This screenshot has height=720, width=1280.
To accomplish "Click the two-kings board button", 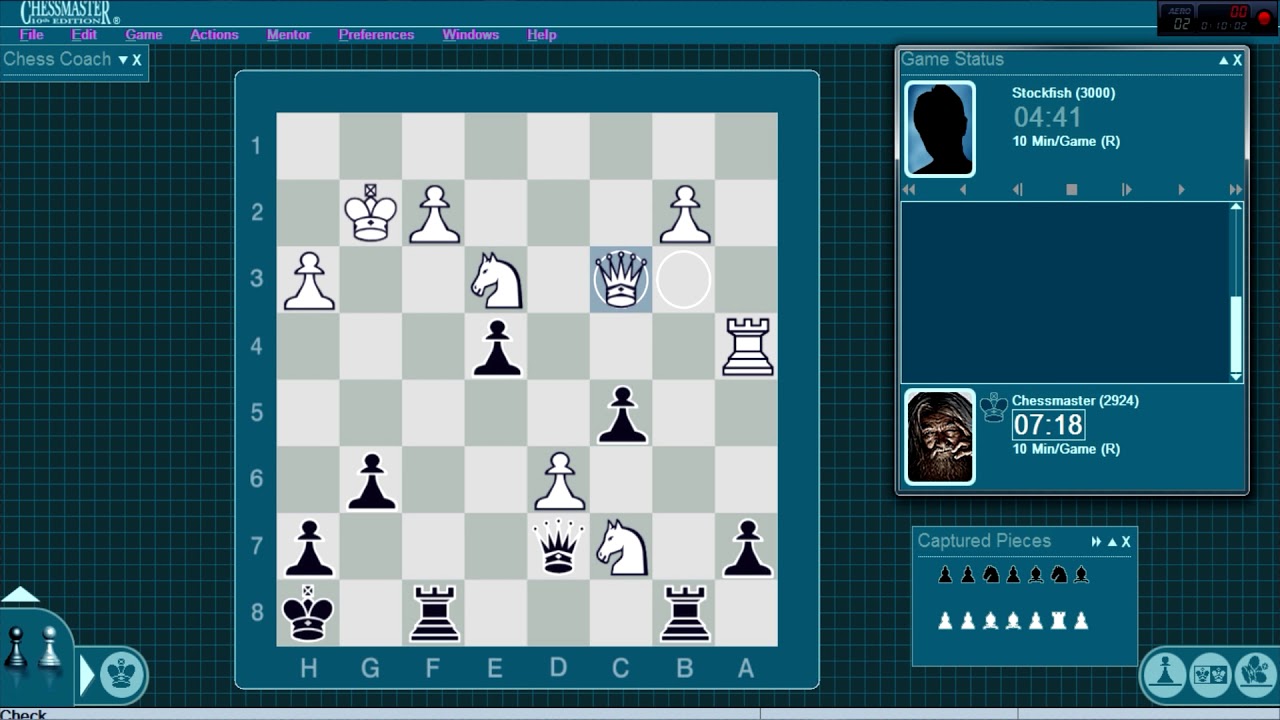I will click(x=1211, y=673).
